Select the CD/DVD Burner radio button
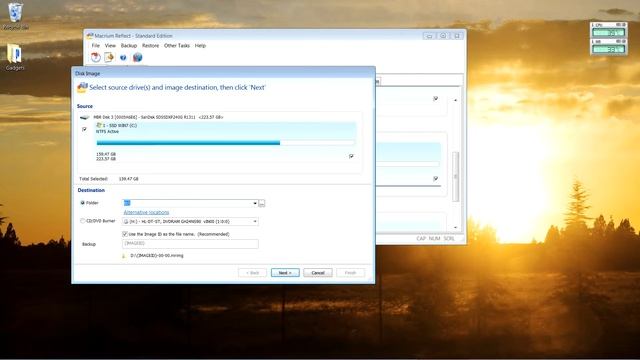 tap(82, 221)
